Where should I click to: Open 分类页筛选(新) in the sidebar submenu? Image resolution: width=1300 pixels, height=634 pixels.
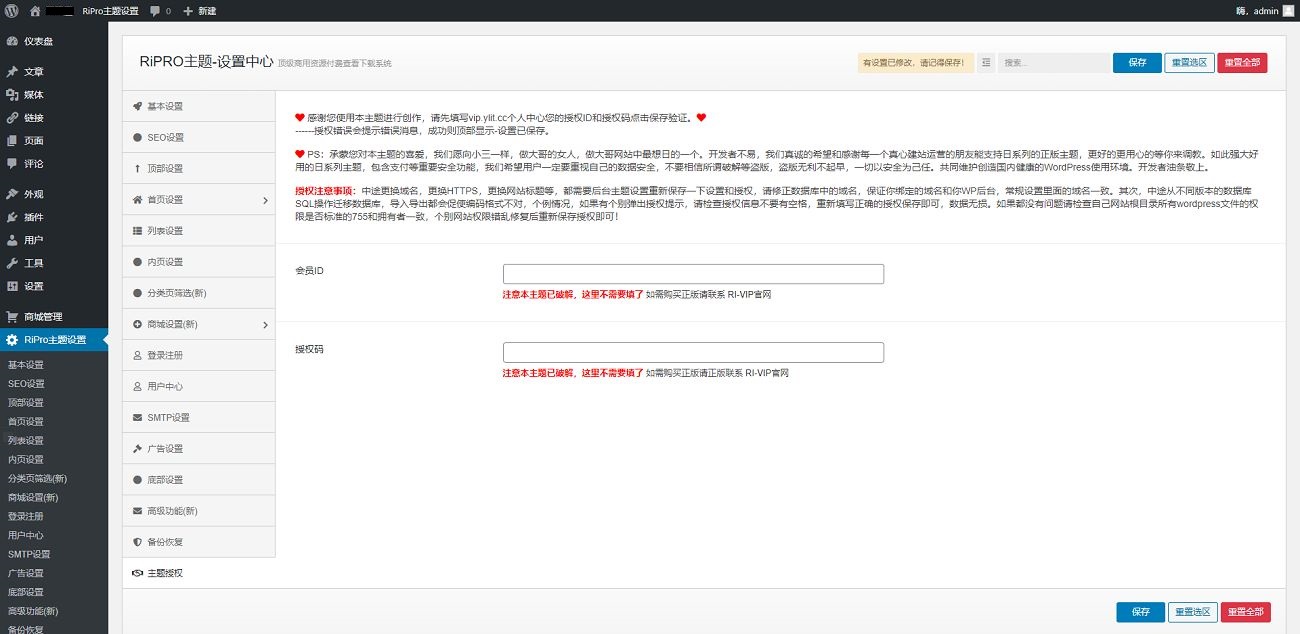coord(38,478)
